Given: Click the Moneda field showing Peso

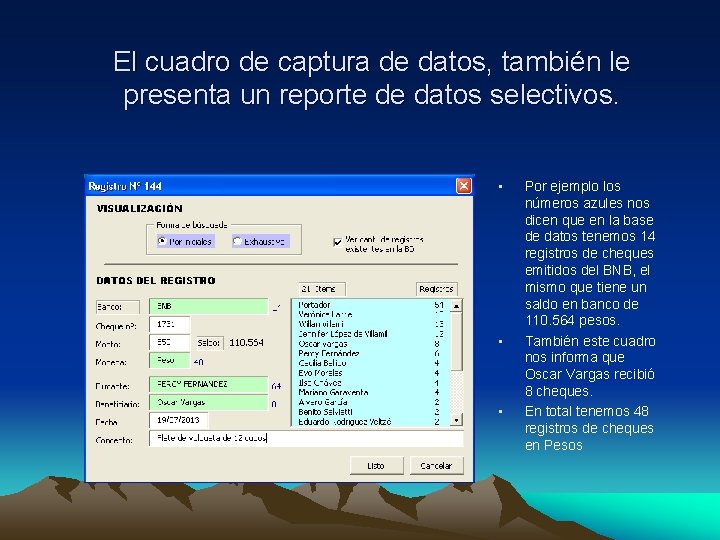Looking at the screenshot, I should click(x=169, y=360).
